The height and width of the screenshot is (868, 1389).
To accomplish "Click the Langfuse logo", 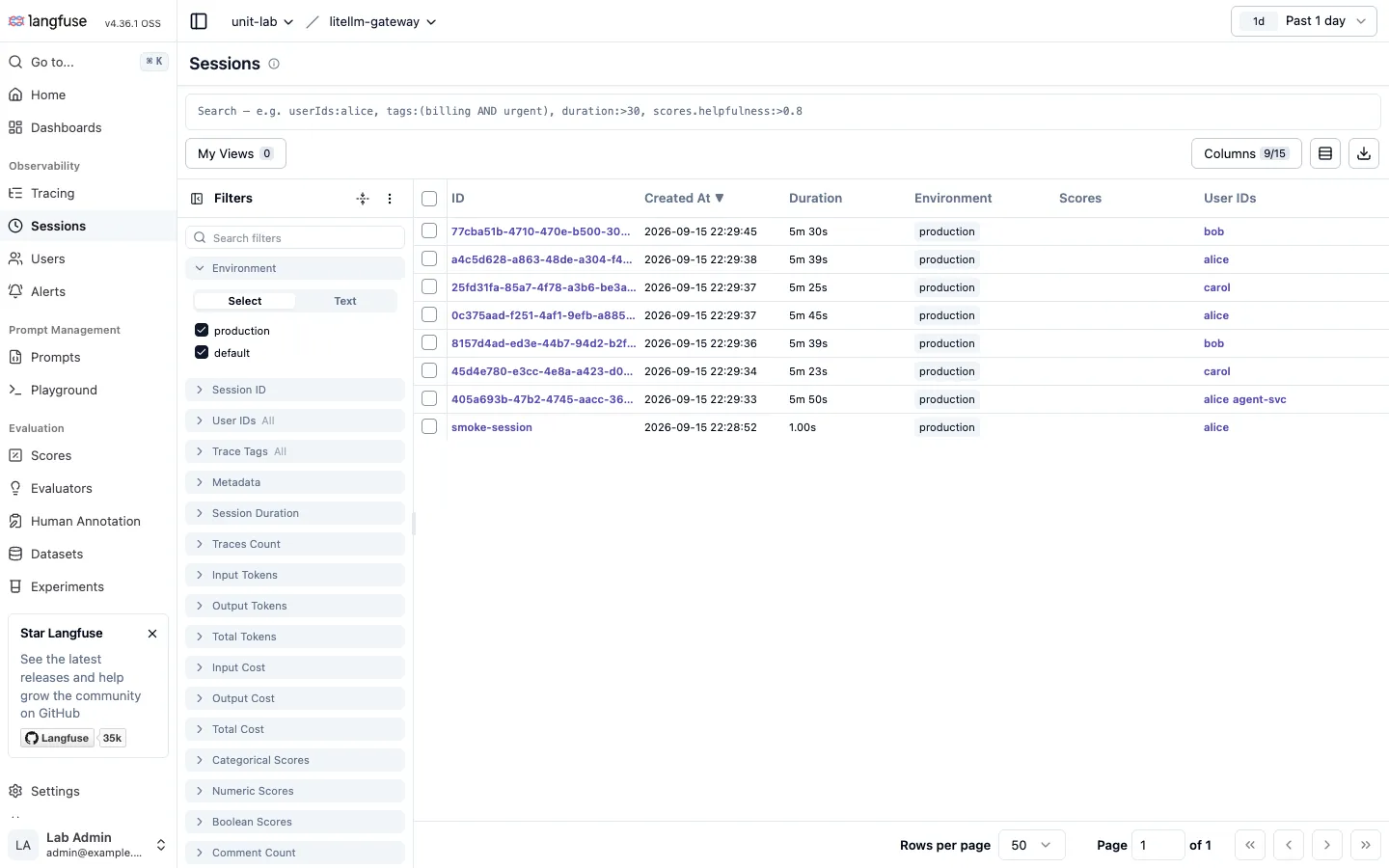I will tap(47, 21).
